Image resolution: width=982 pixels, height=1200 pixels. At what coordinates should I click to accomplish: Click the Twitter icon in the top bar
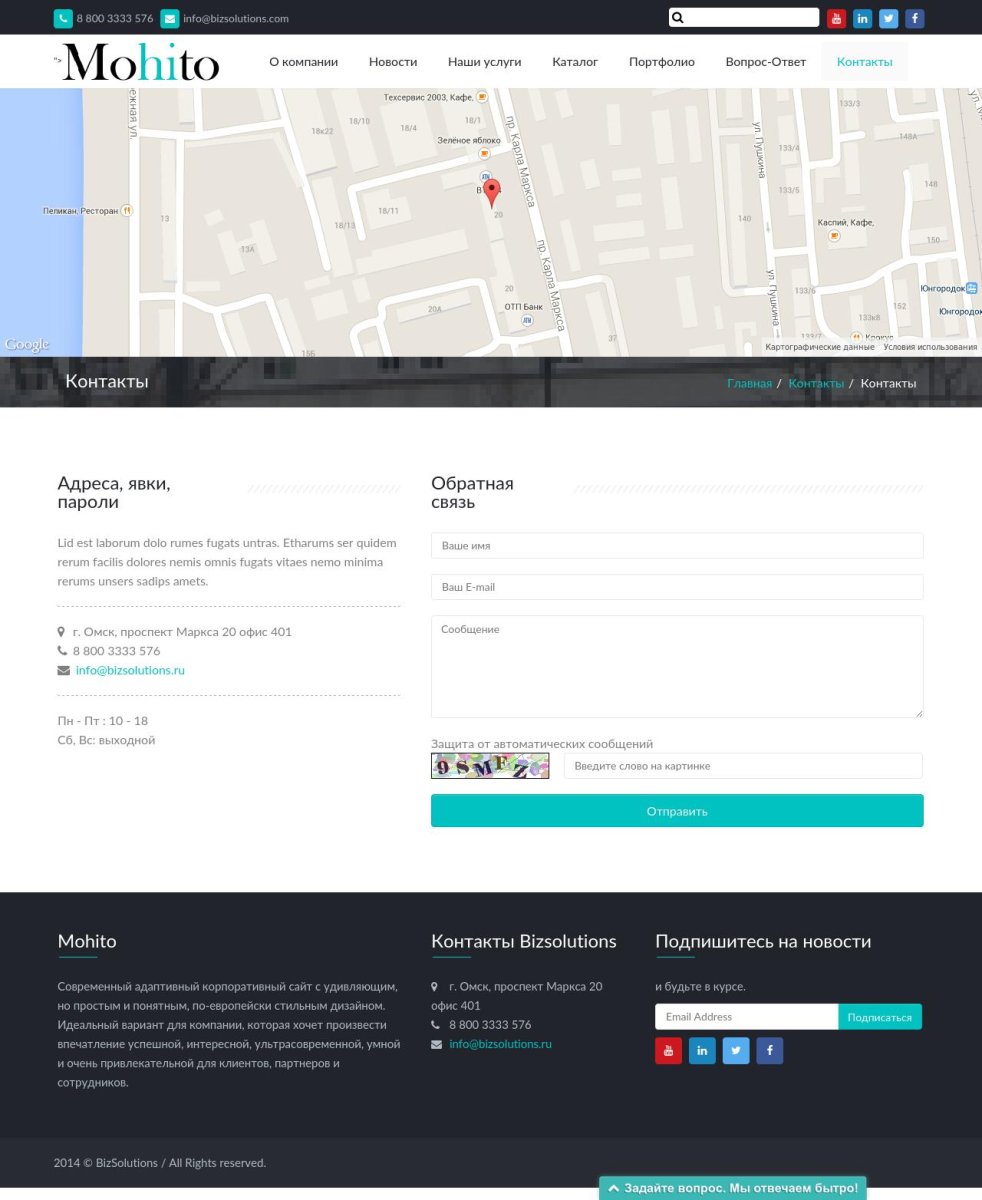coord(888,18)
